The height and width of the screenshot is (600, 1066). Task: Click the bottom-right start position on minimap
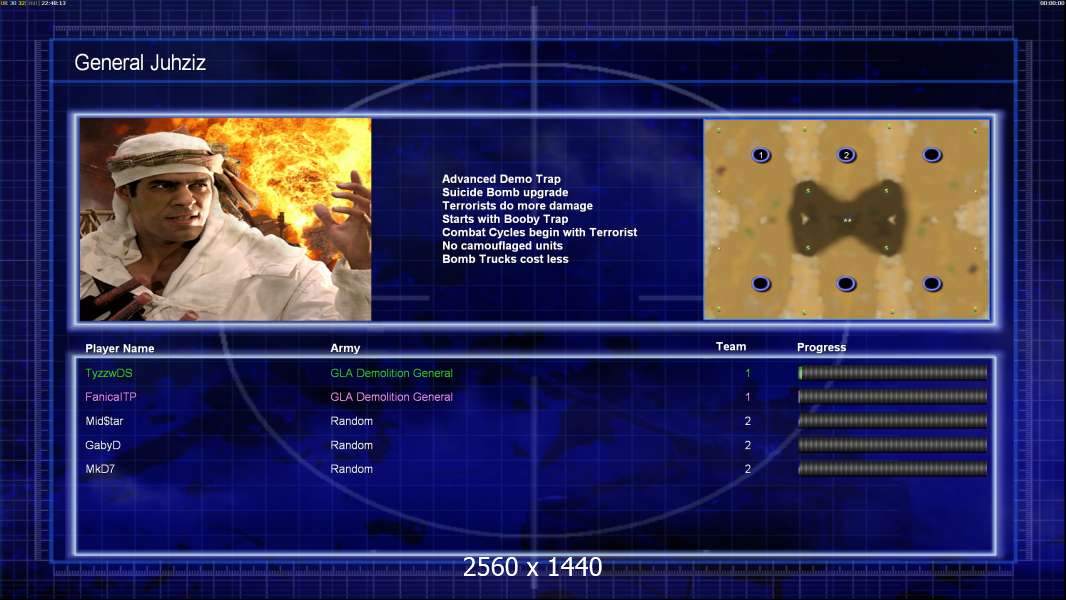coord(932,283)
